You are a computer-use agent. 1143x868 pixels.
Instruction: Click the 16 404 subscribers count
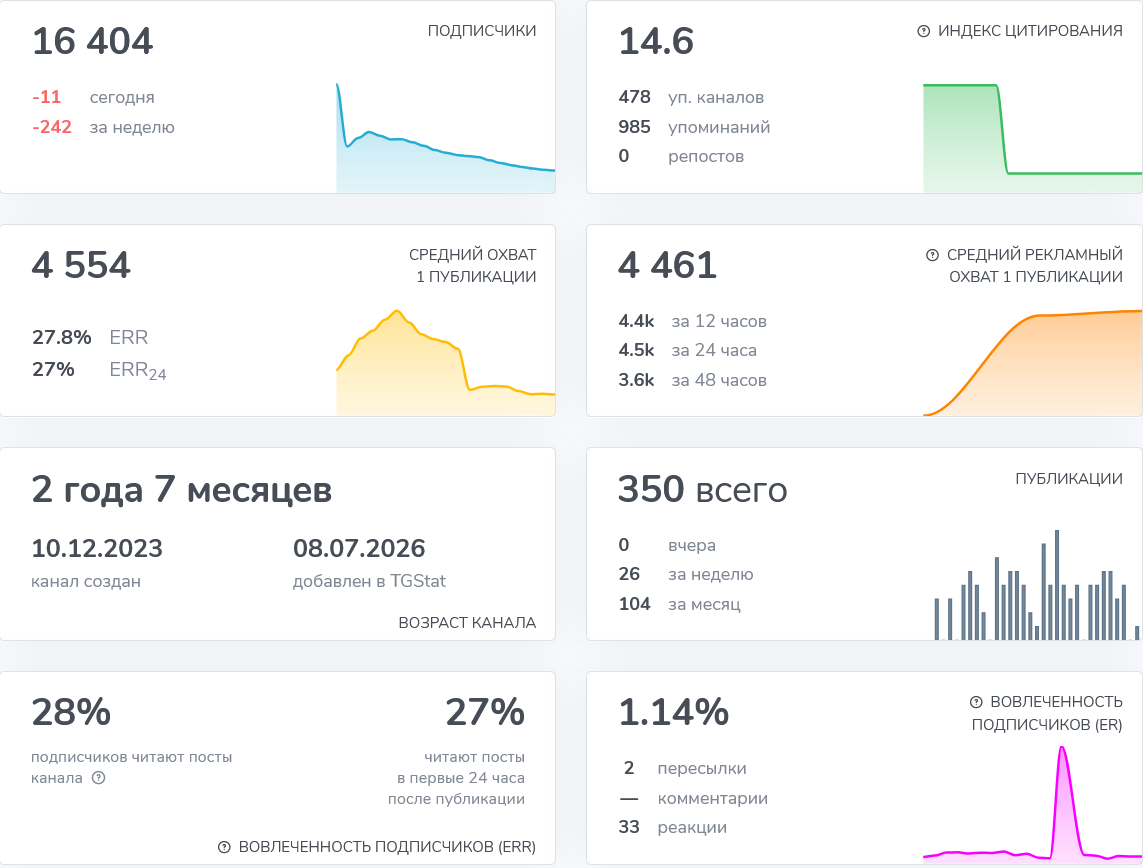[93, 41]
